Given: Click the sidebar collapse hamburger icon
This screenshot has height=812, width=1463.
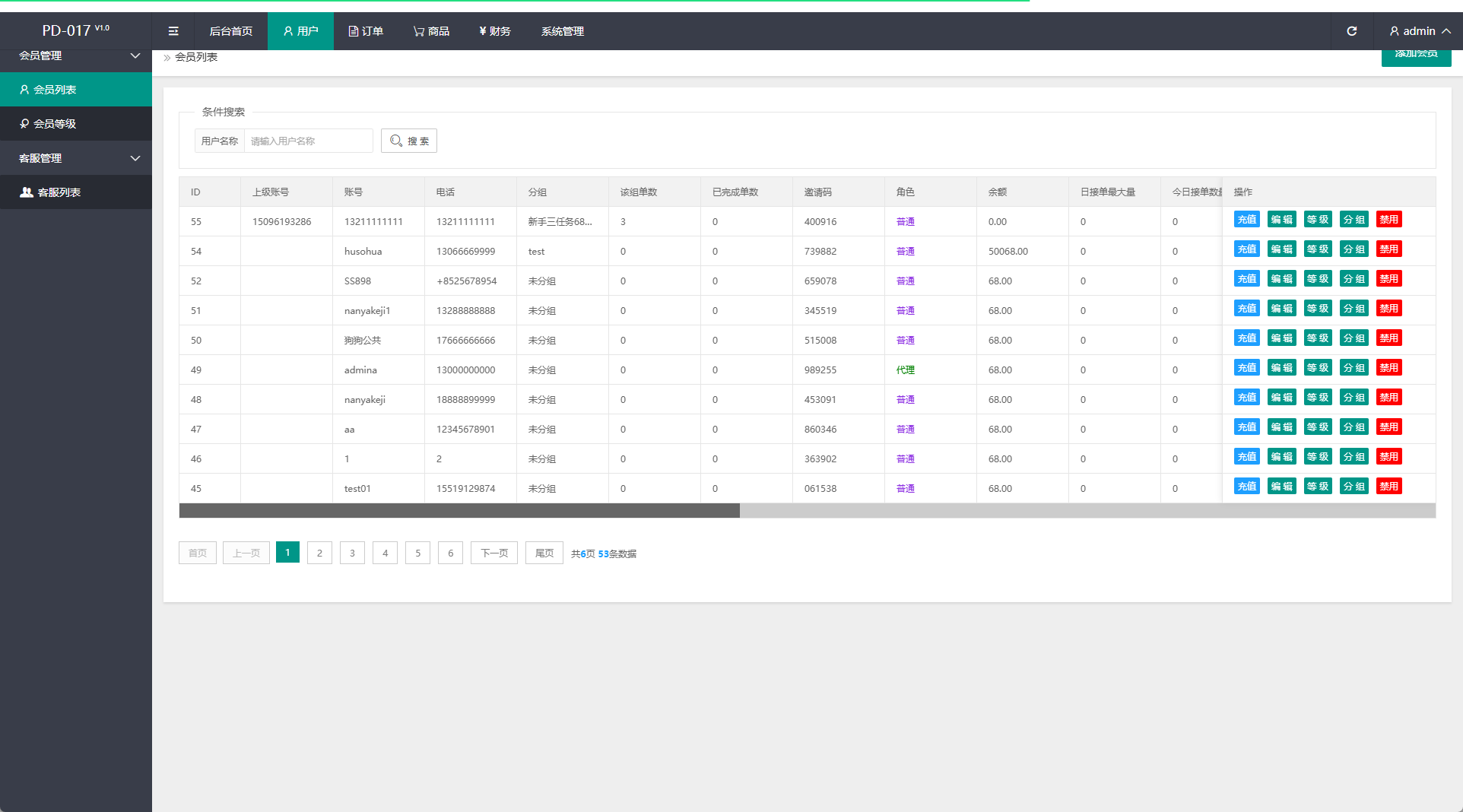Looking at the screenshot, I should coord(173,31).
